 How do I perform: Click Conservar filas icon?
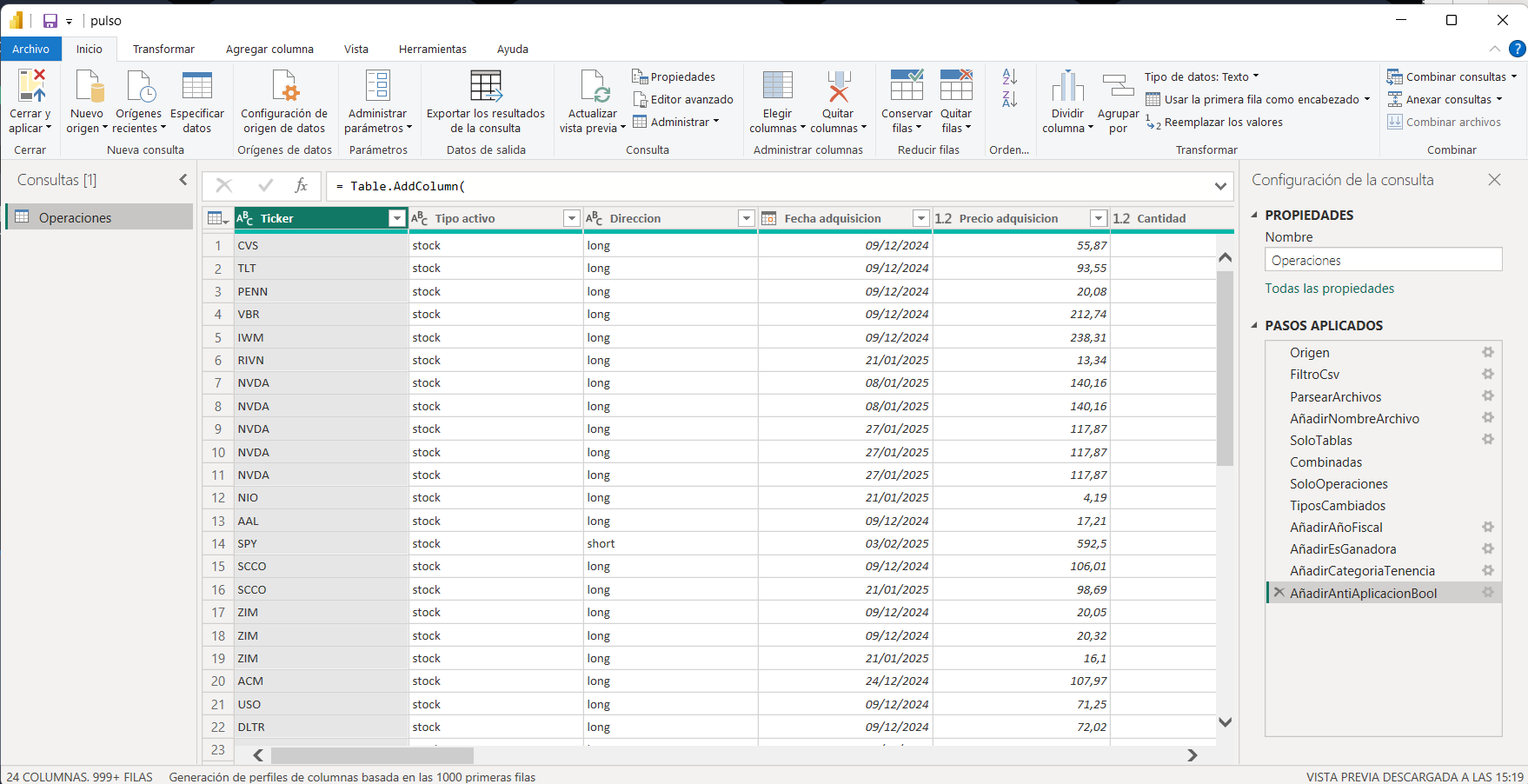[x=907, y=86]
